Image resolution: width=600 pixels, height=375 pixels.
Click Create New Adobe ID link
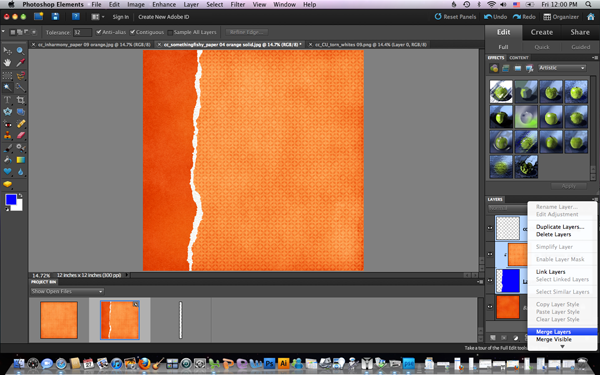[x=163, y=17]
